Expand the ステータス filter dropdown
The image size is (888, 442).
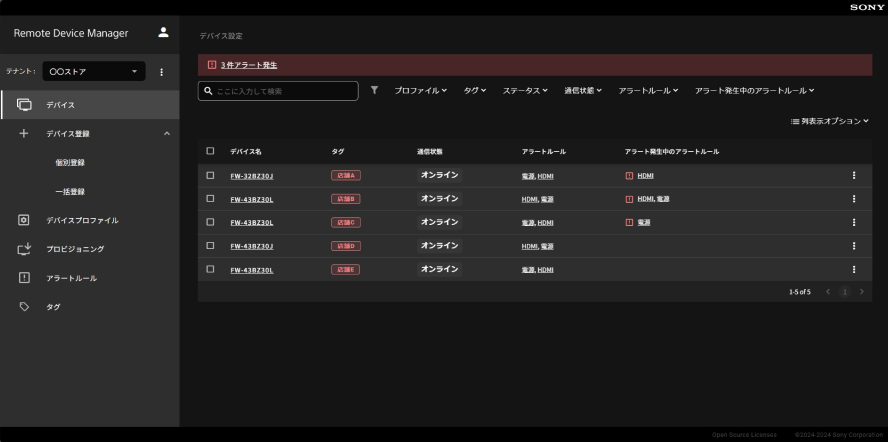524,91
